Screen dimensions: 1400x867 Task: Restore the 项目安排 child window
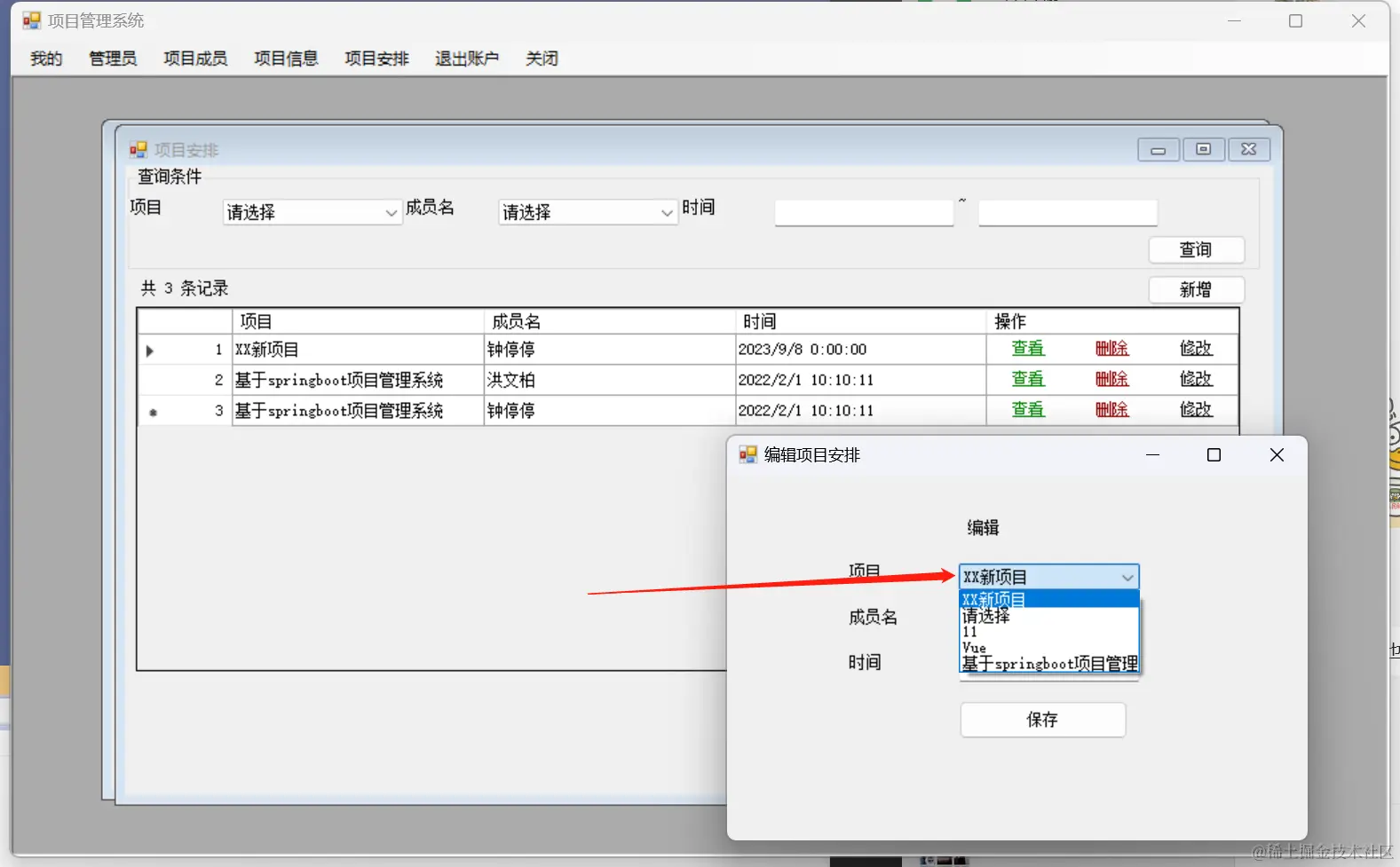pyautogui.click(x=1204, y=150)
